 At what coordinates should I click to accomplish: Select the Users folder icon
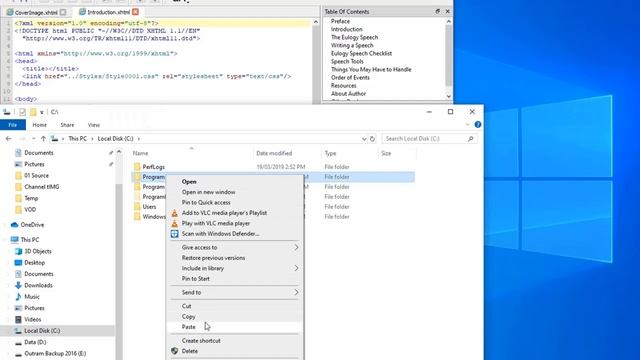coord(137,207)
